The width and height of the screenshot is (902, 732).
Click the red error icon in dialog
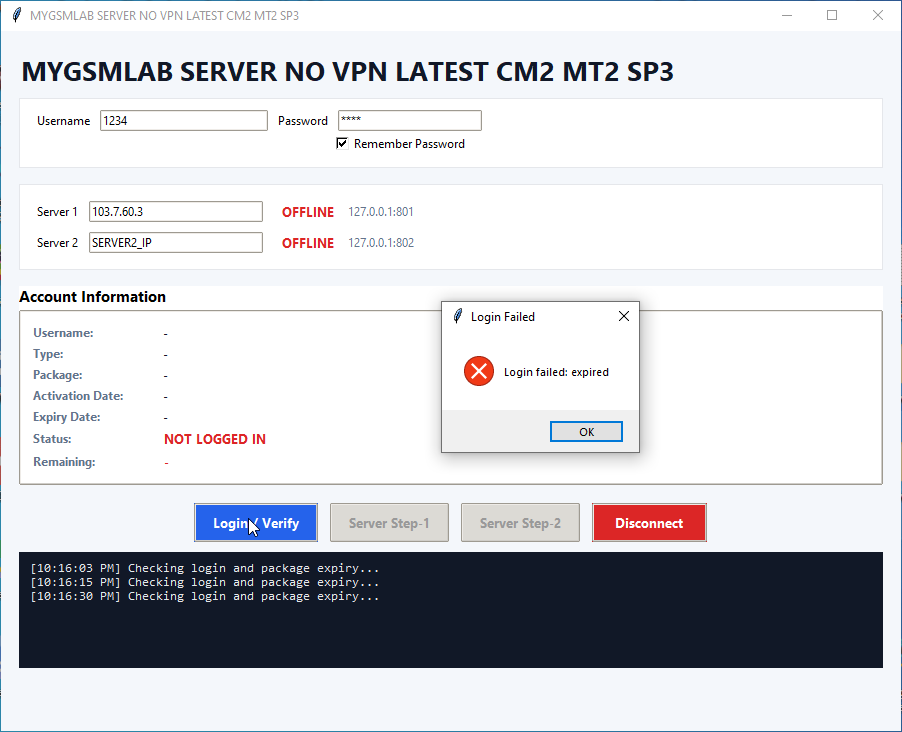[479, 371]
